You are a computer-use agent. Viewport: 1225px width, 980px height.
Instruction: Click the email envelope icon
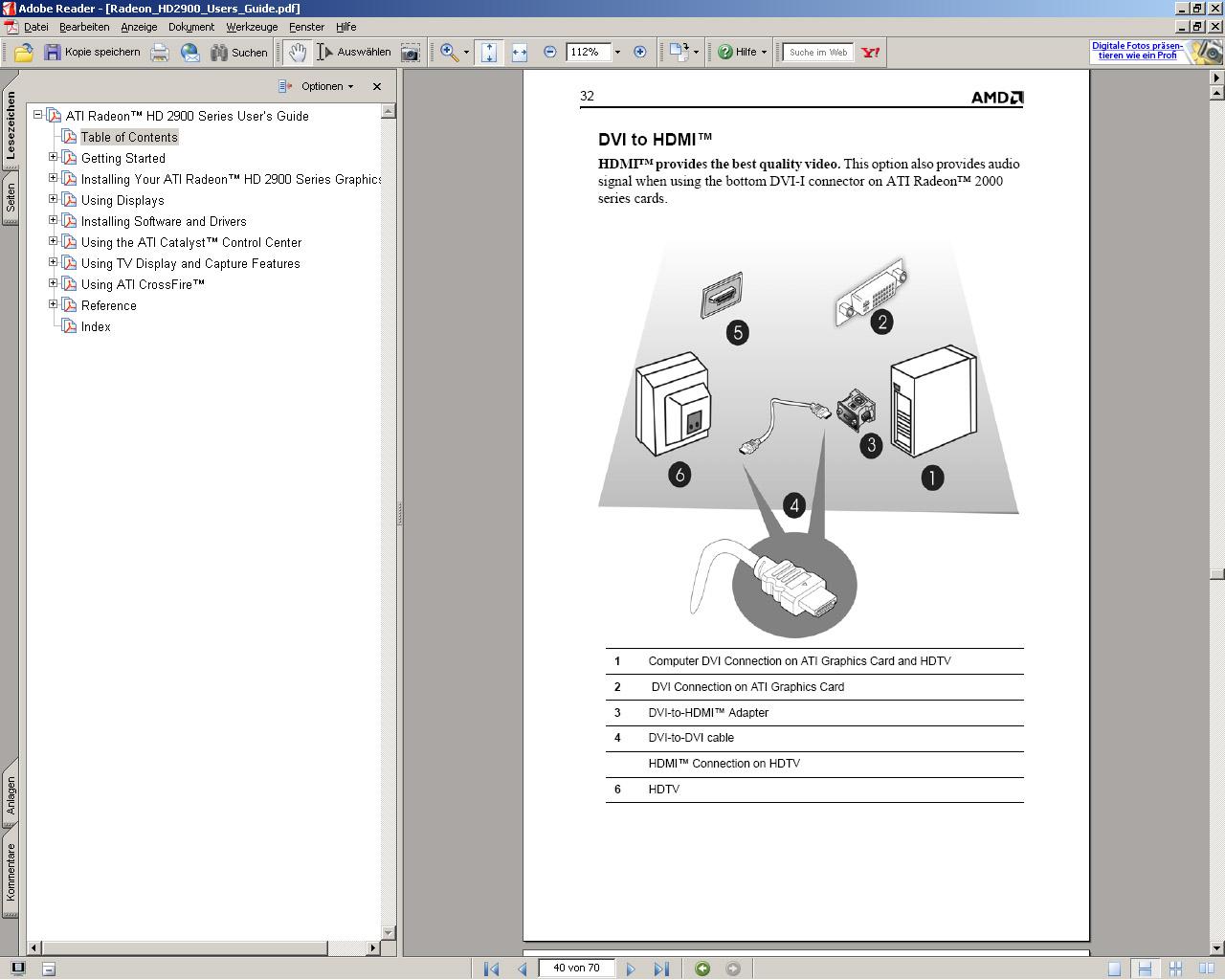pos(189,53)
